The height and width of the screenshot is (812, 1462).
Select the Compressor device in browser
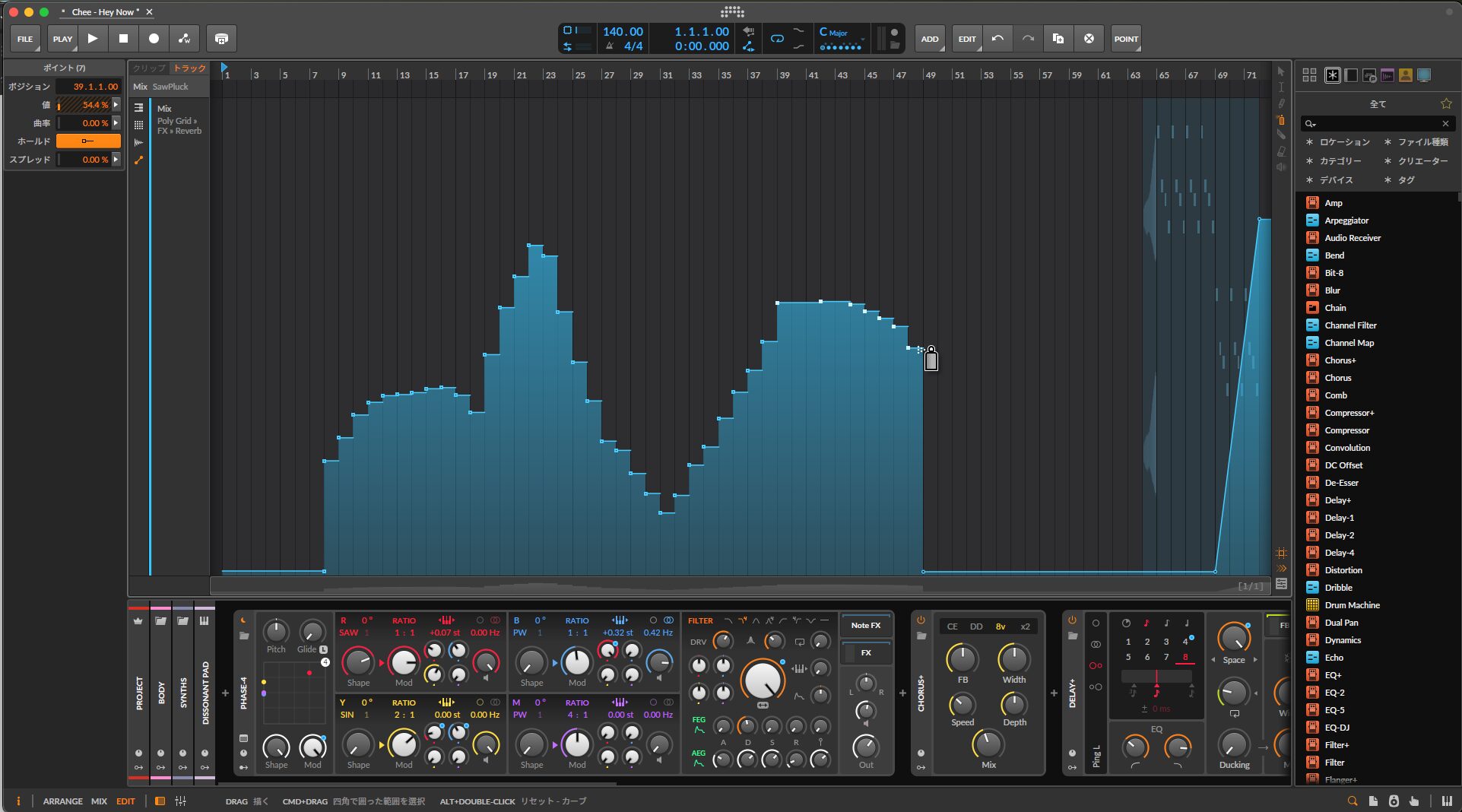click(1346, 430)
